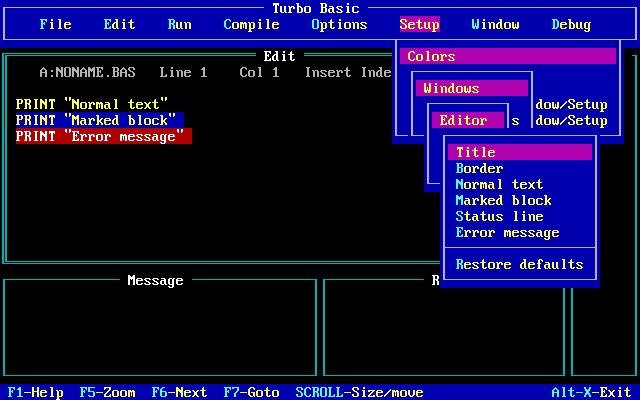640x400 pixels.
Task: Select the Windows submenu entry
Action: (472, 88)
